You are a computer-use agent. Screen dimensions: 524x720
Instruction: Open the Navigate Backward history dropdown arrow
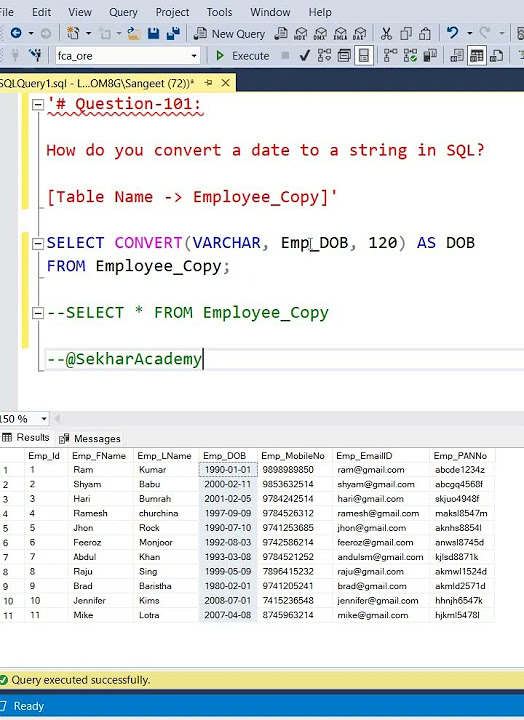pyautogui.click(x=31, y=34)
